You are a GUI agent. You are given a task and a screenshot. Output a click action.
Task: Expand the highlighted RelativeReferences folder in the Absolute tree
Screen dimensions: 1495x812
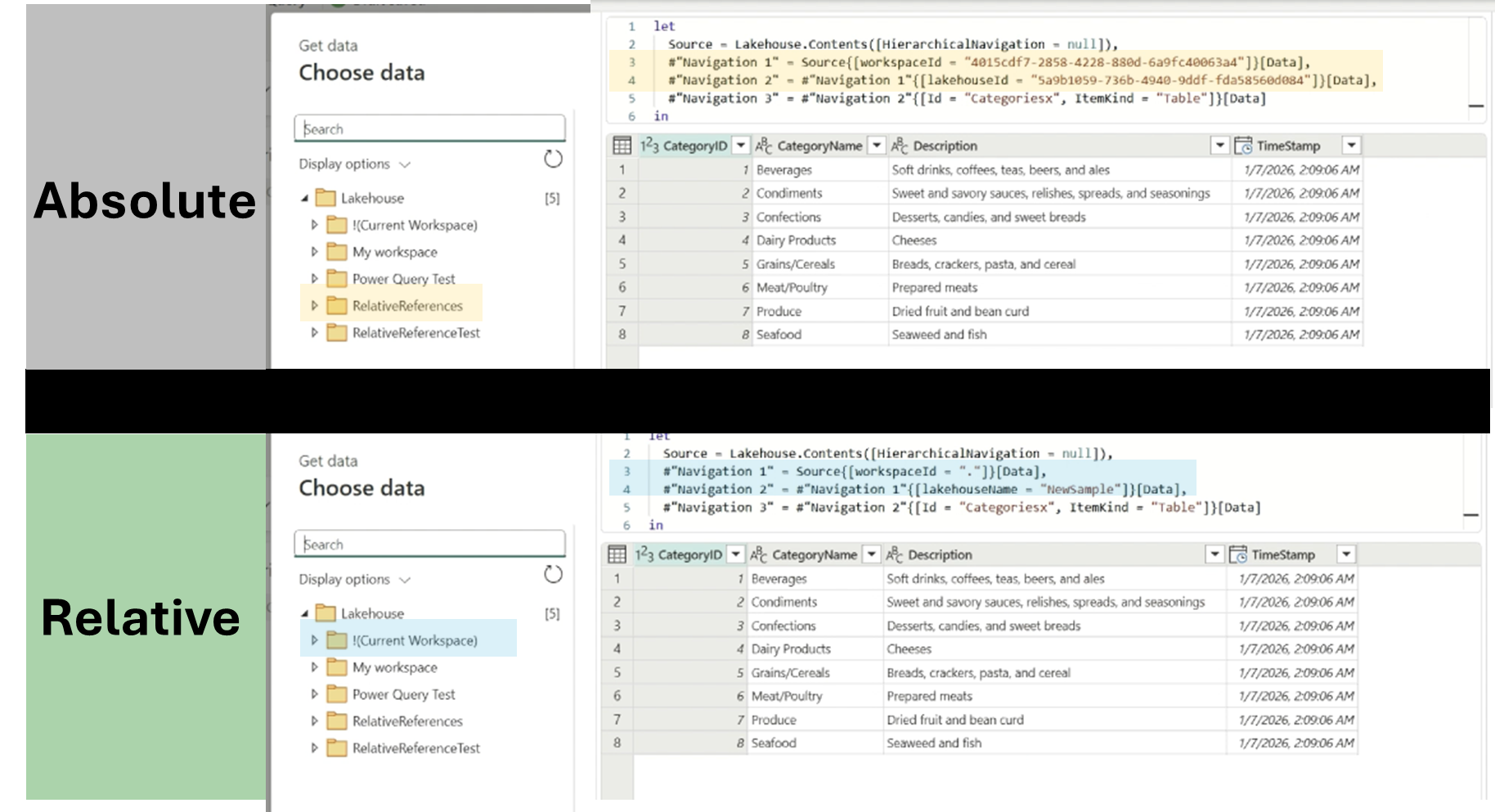coord(314,305)
